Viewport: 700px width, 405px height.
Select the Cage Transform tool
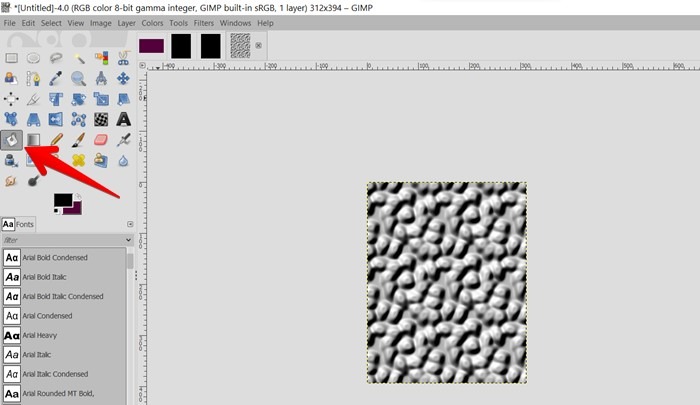tap(79, 119)
